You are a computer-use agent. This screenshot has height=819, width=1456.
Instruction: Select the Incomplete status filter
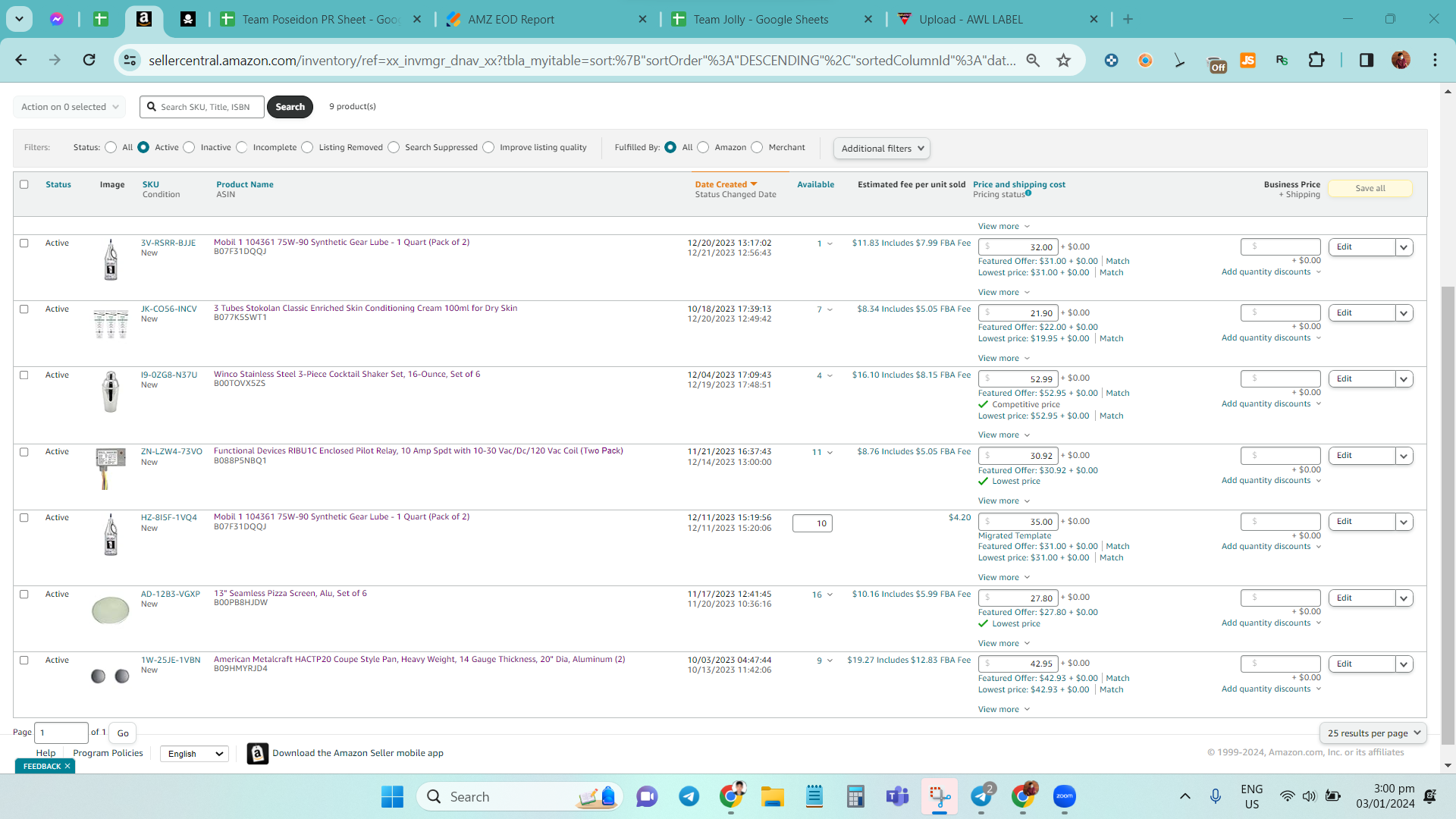click(241, 147)
